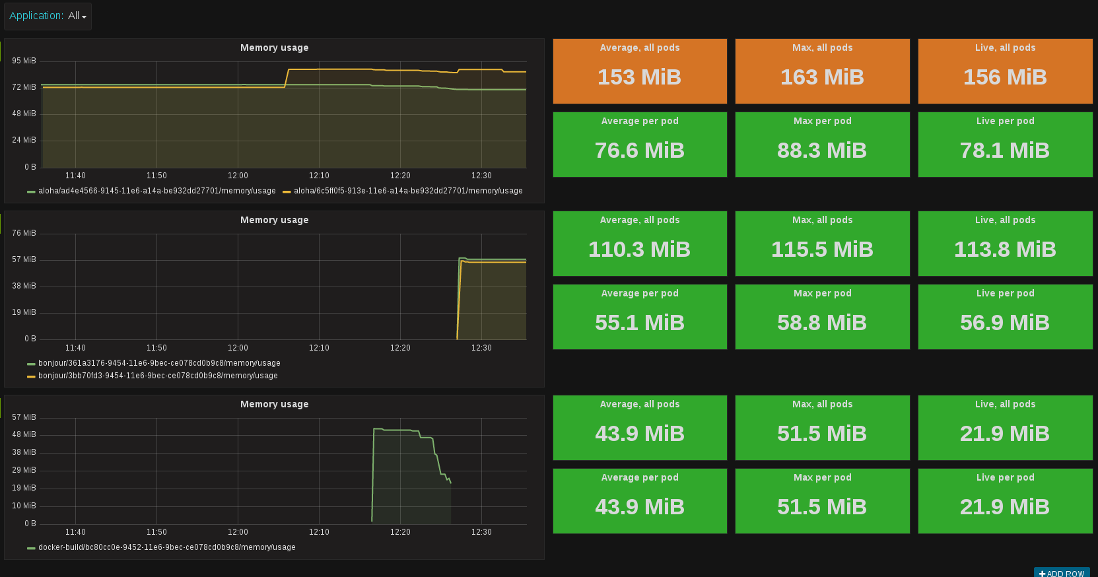
Task: Toggle the bonjour/3bb70fd3 legend series label
Action: pyautogui.click(x=158, y=376)
